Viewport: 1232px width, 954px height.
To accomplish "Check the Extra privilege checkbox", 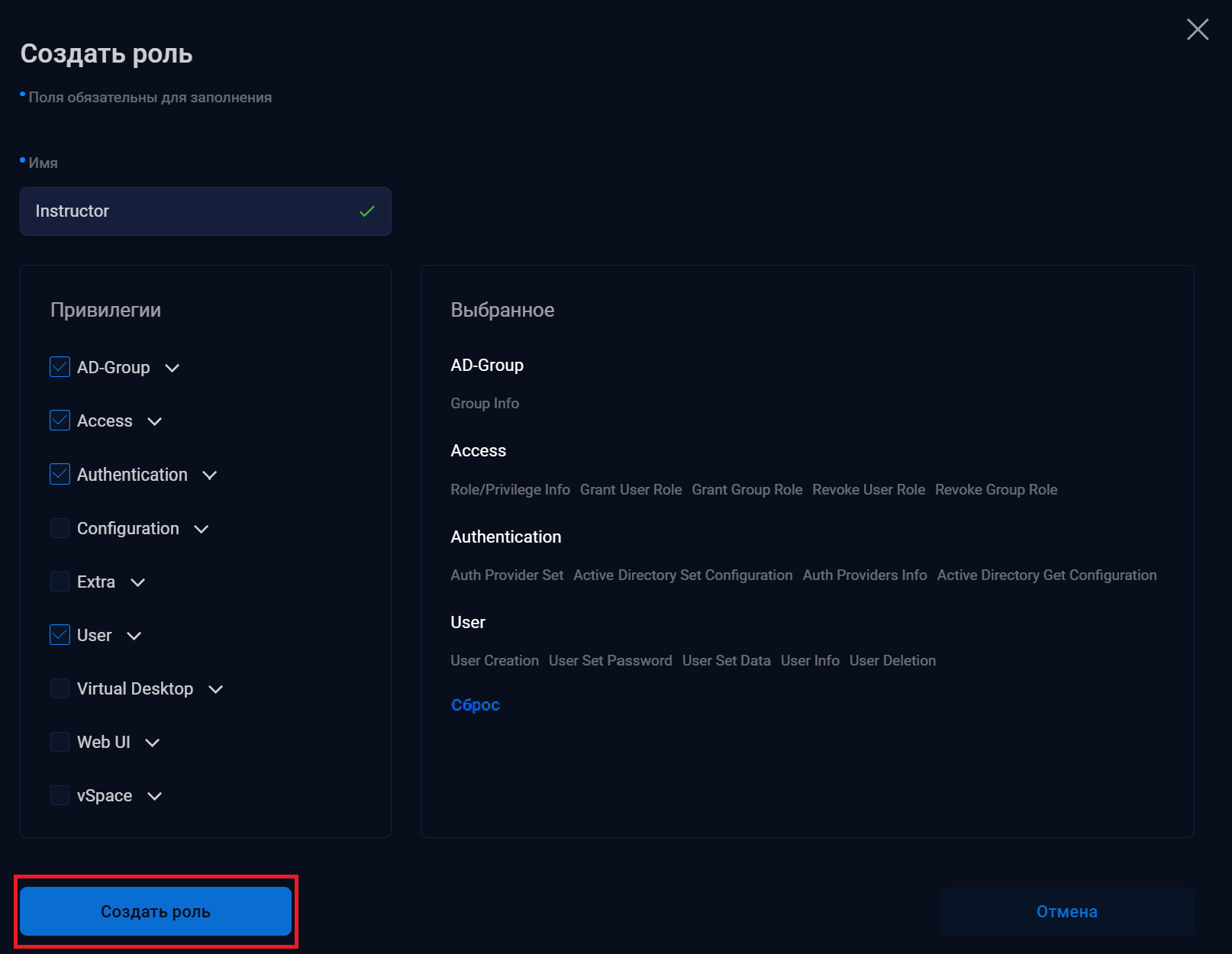I will tap(60, 582).
